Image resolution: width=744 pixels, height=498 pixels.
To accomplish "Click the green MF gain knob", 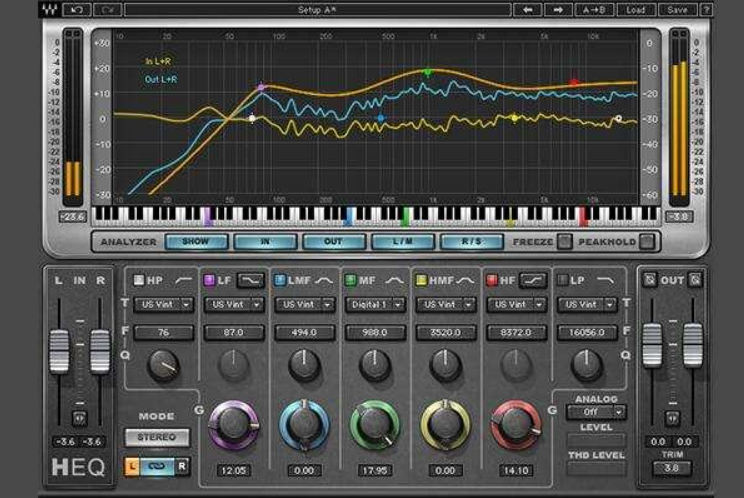I will (x=375, y=424).
